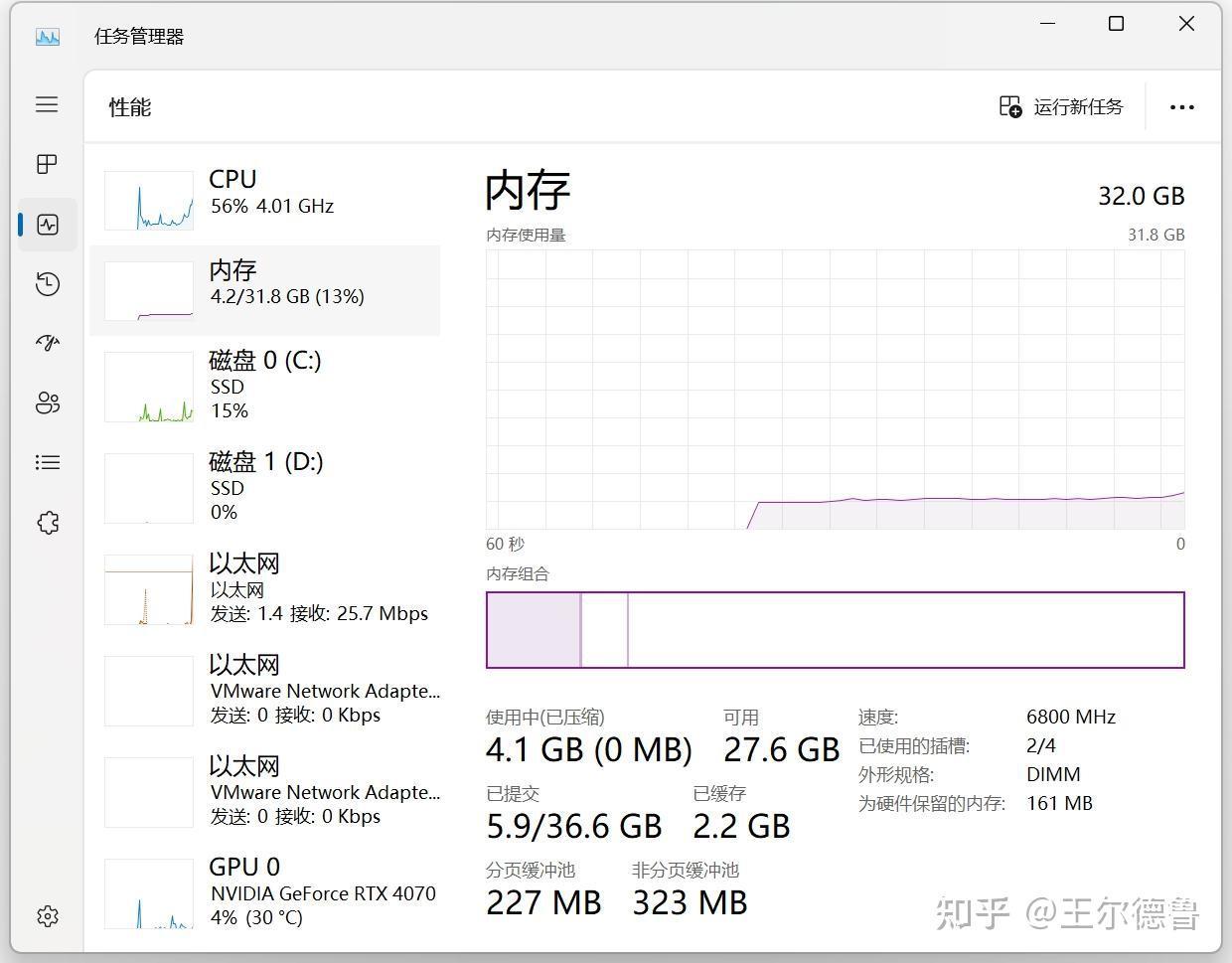Select Ethernet item showing 25.7 Mbps
1232x963 pixels.
(x=270, y=588)
